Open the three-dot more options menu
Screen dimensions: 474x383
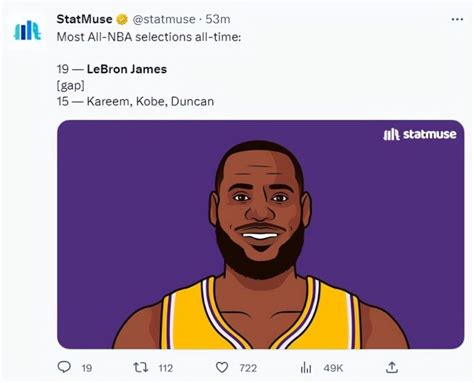pyautogui.click(x=457, y=19)
